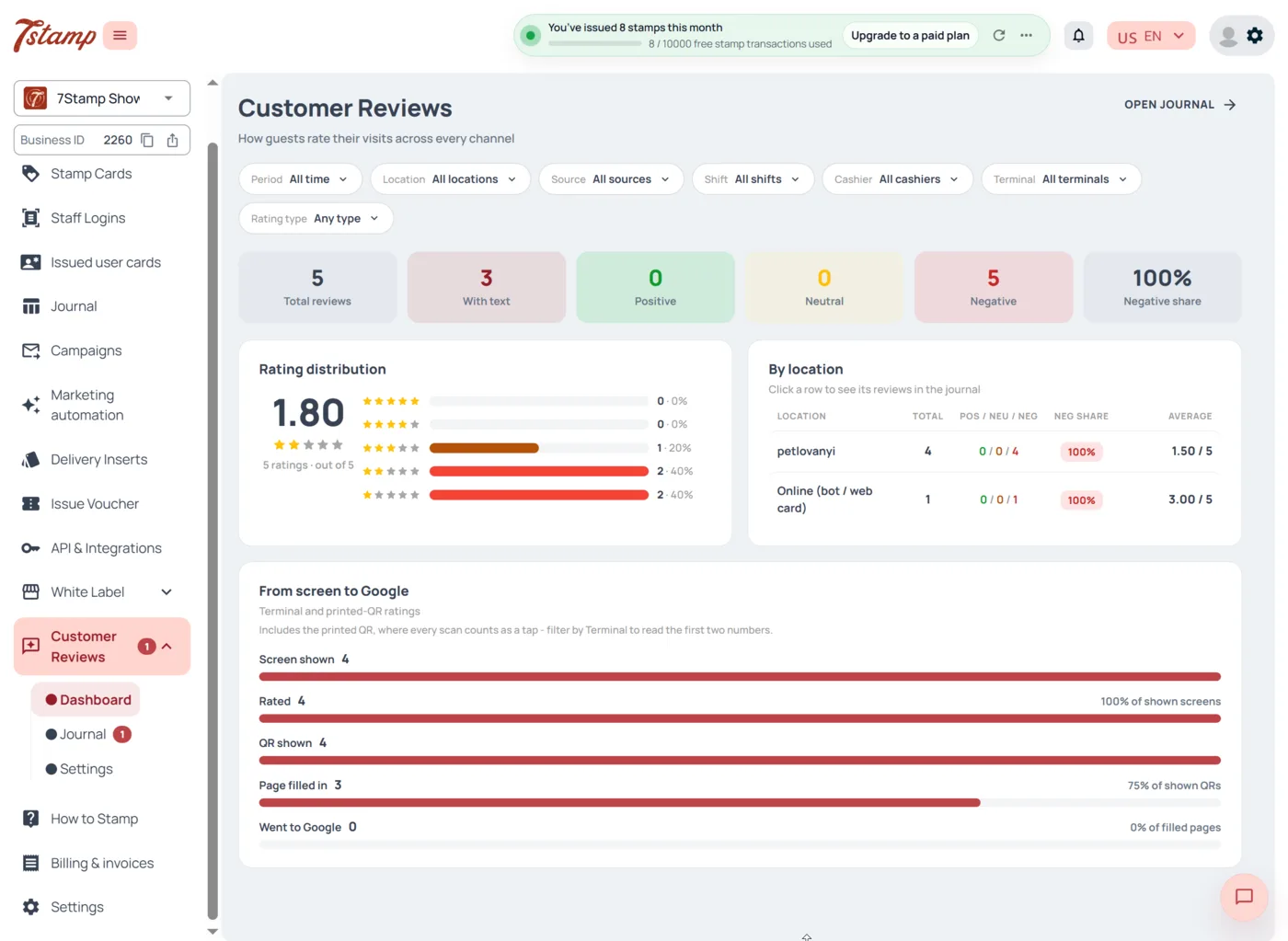Click the refresh icon in stamp banner
This screenshot has width=1288, height=941.
coord(999,35)
